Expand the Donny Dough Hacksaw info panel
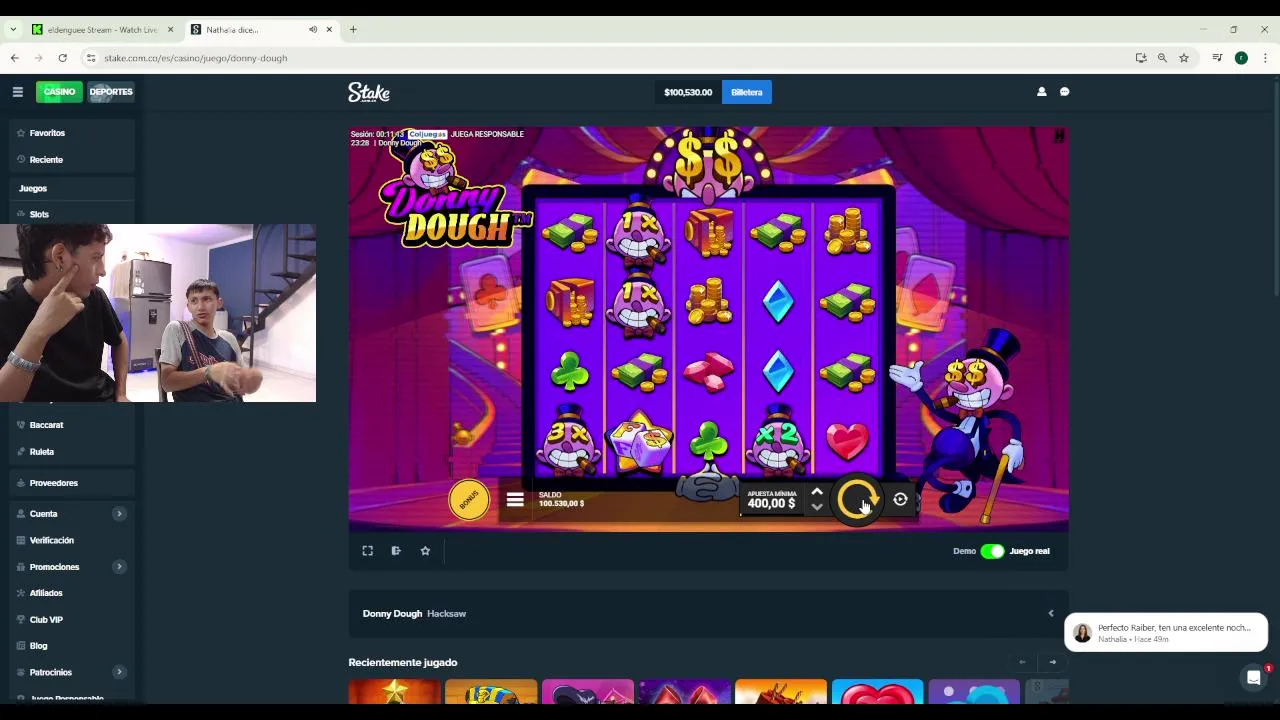The image size is (1280, 720). coord(1050,614)
